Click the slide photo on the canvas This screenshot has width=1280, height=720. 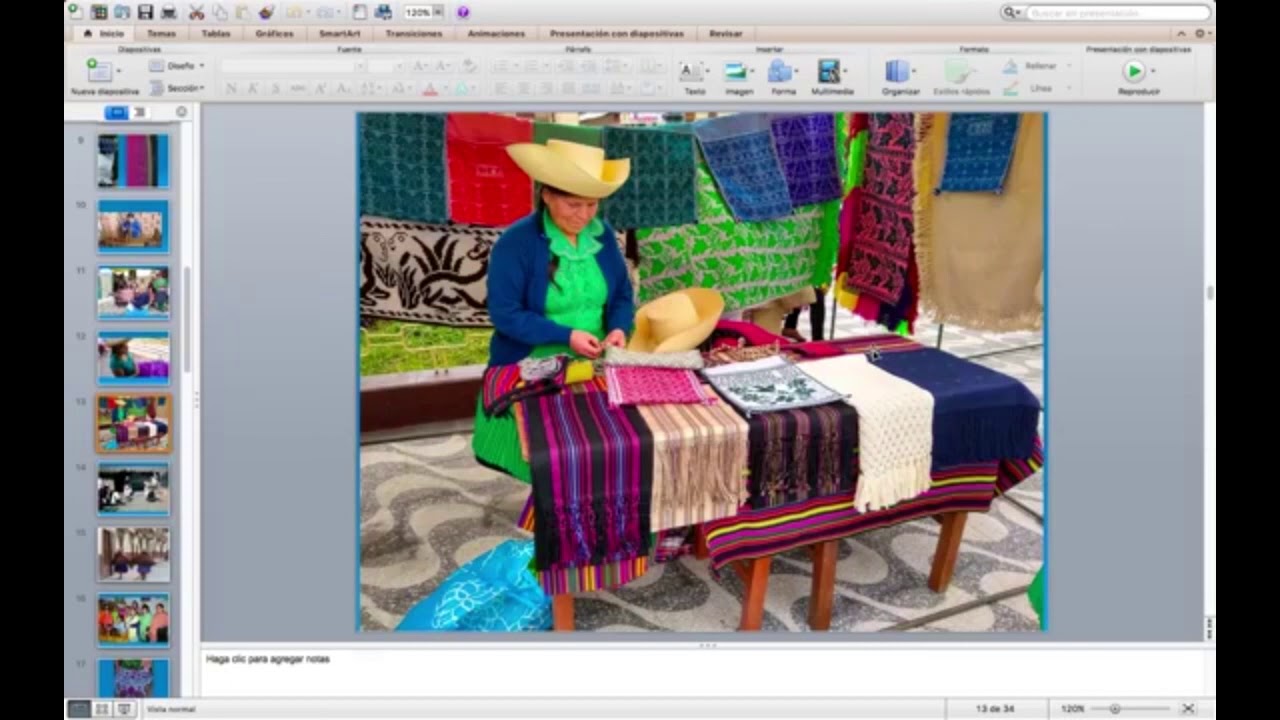(x=702, y=371)
